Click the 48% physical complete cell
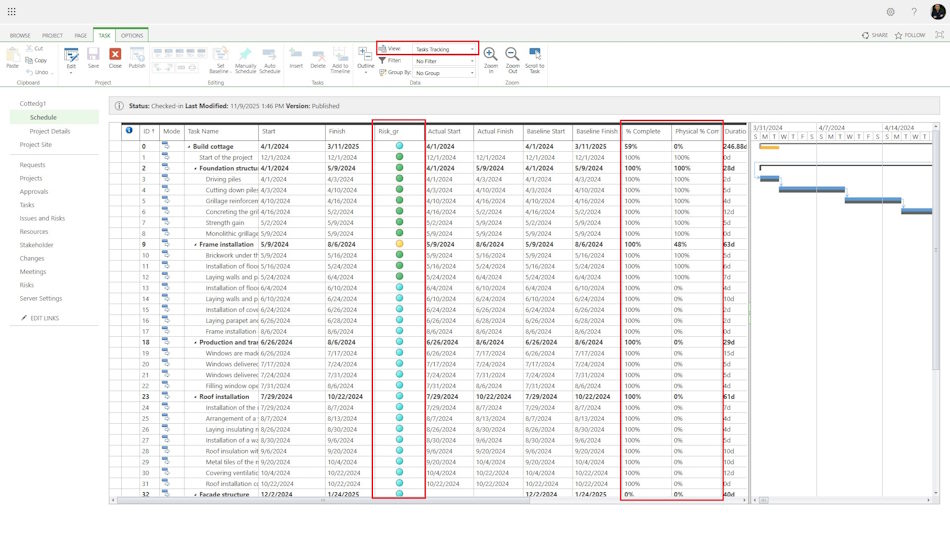Image resolution: width=950 pixels, height=534 pixels. tap(697, 245)
